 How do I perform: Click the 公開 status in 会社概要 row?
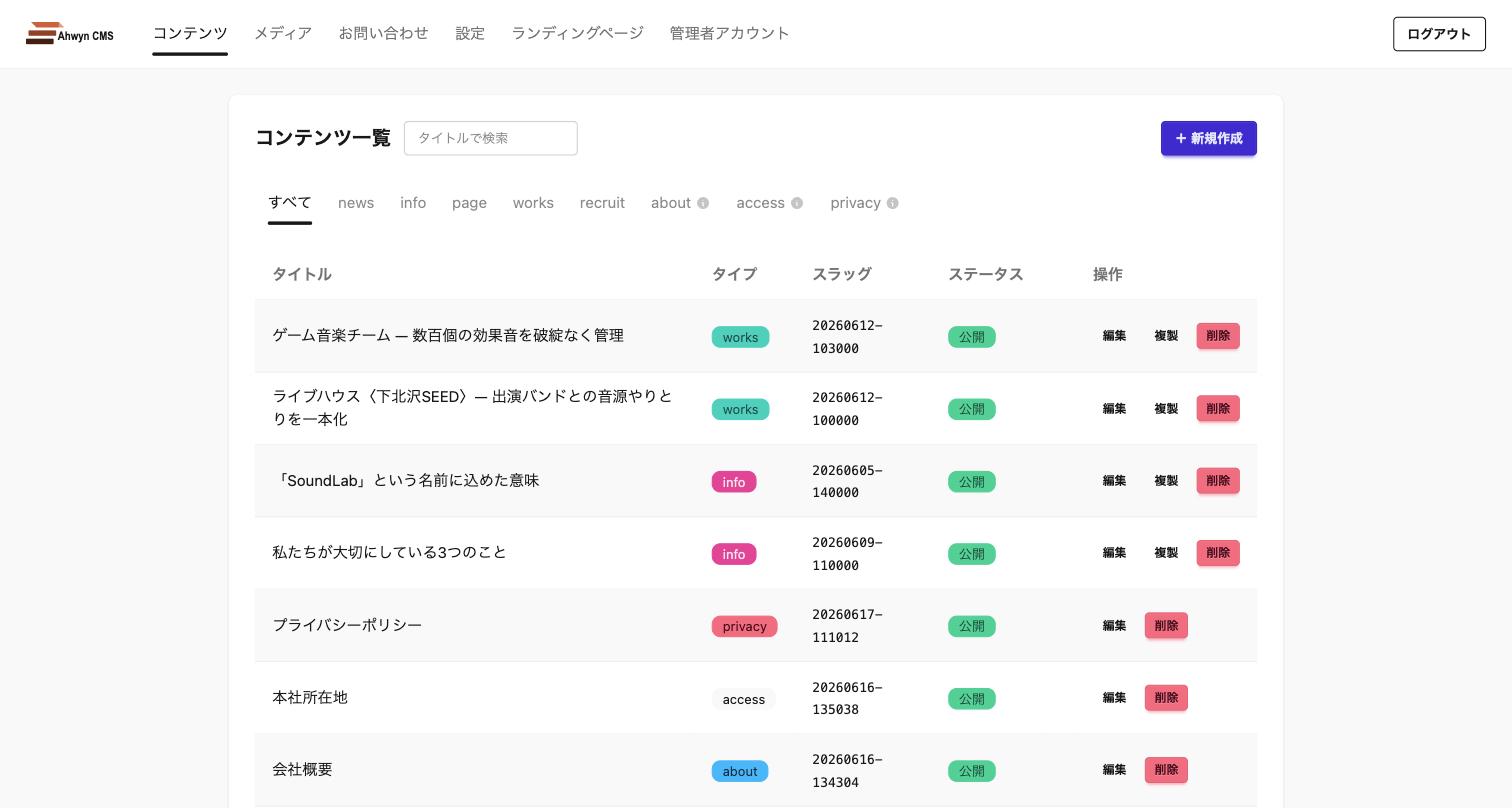click(x=972, y=771)
